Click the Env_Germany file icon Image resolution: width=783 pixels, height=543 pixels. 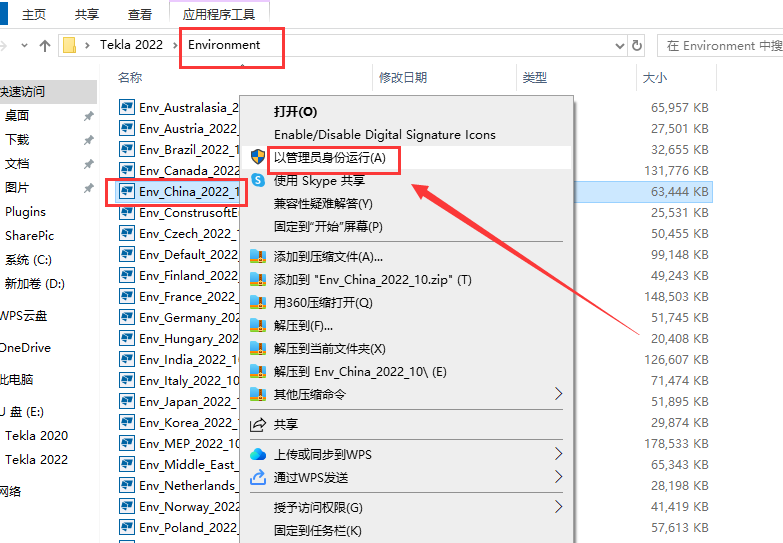127,317
